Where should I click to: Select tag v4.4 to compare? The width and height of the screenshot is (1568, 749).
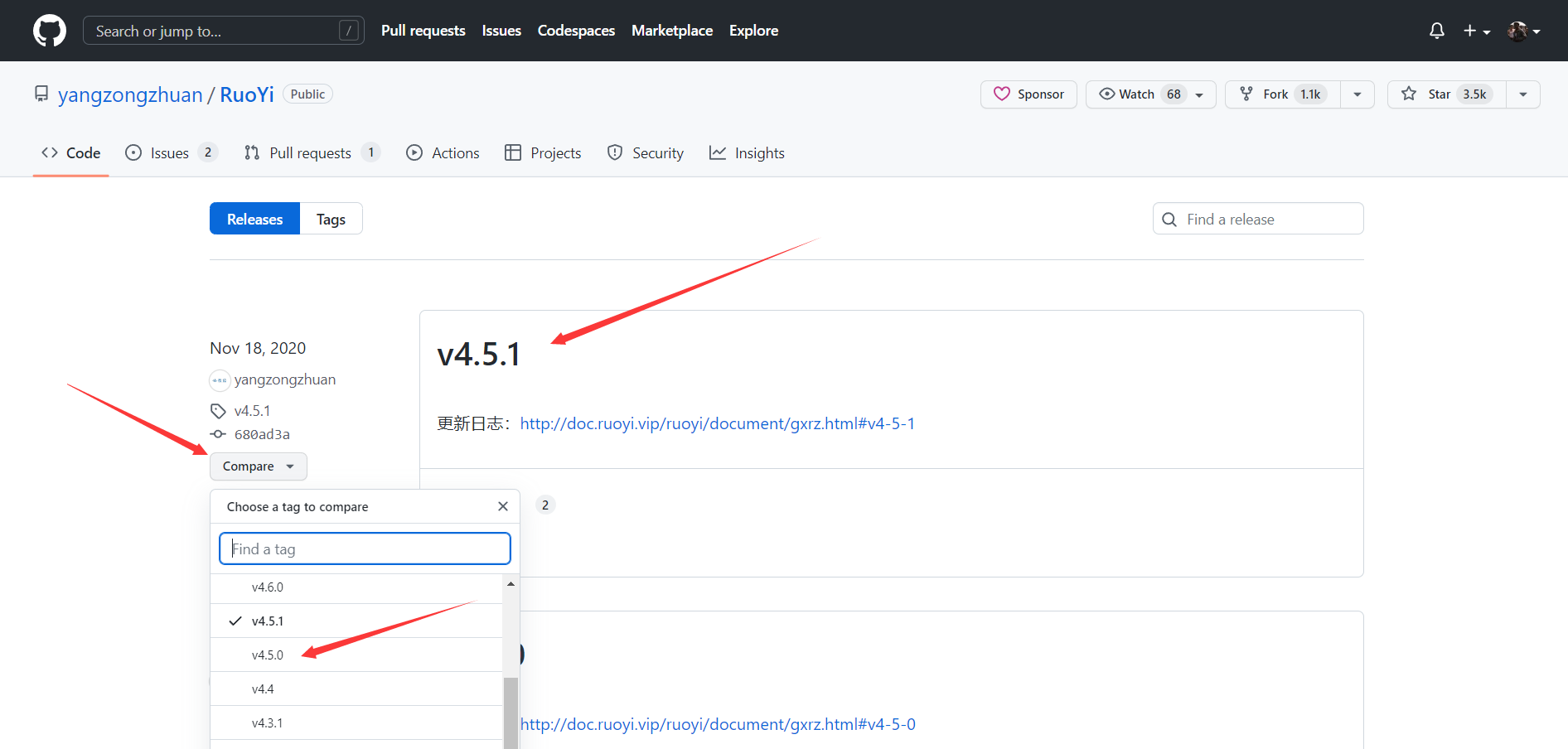click(356, 689)
